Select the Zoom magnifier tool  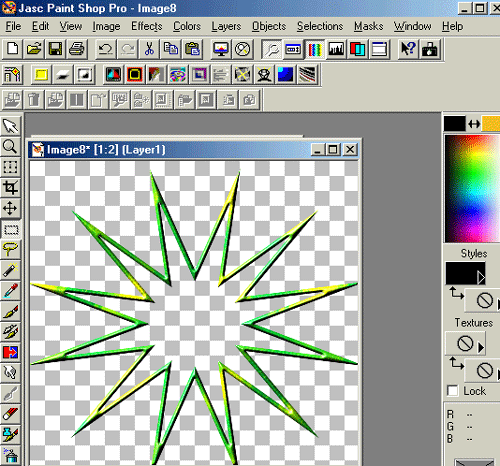coord(10,146)
